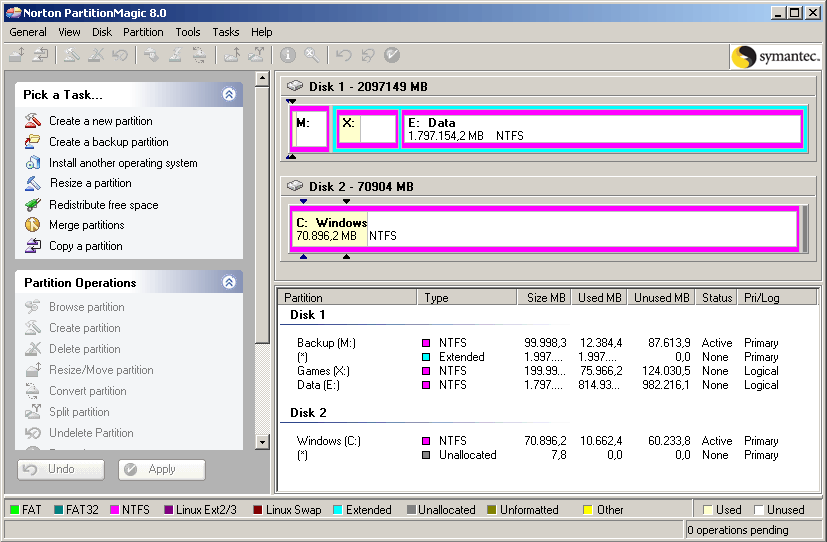Click the Apply changes checkmark toolbar icon
Screen dimensions: 827x542
392,55
